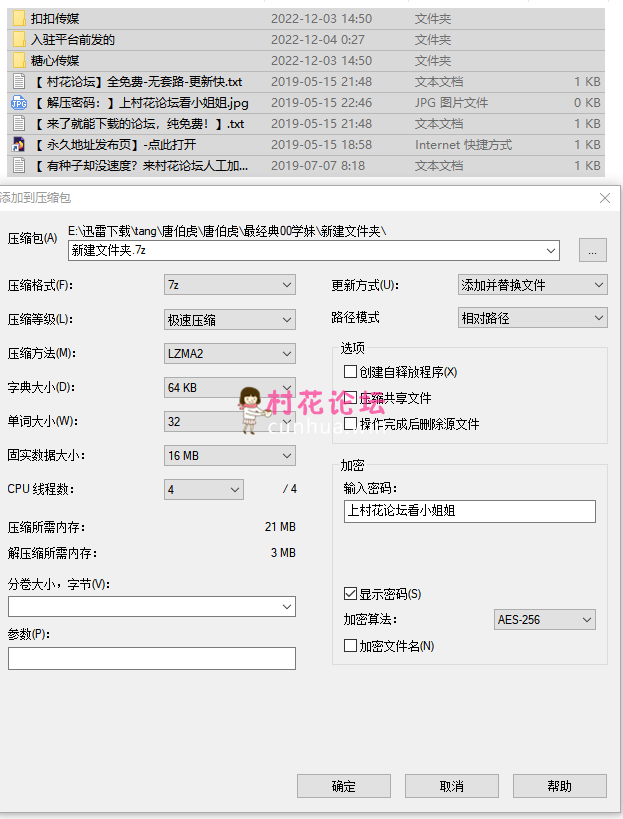
Task: Select the 全免费-无套路 text file icon
Action: point(19,82)
